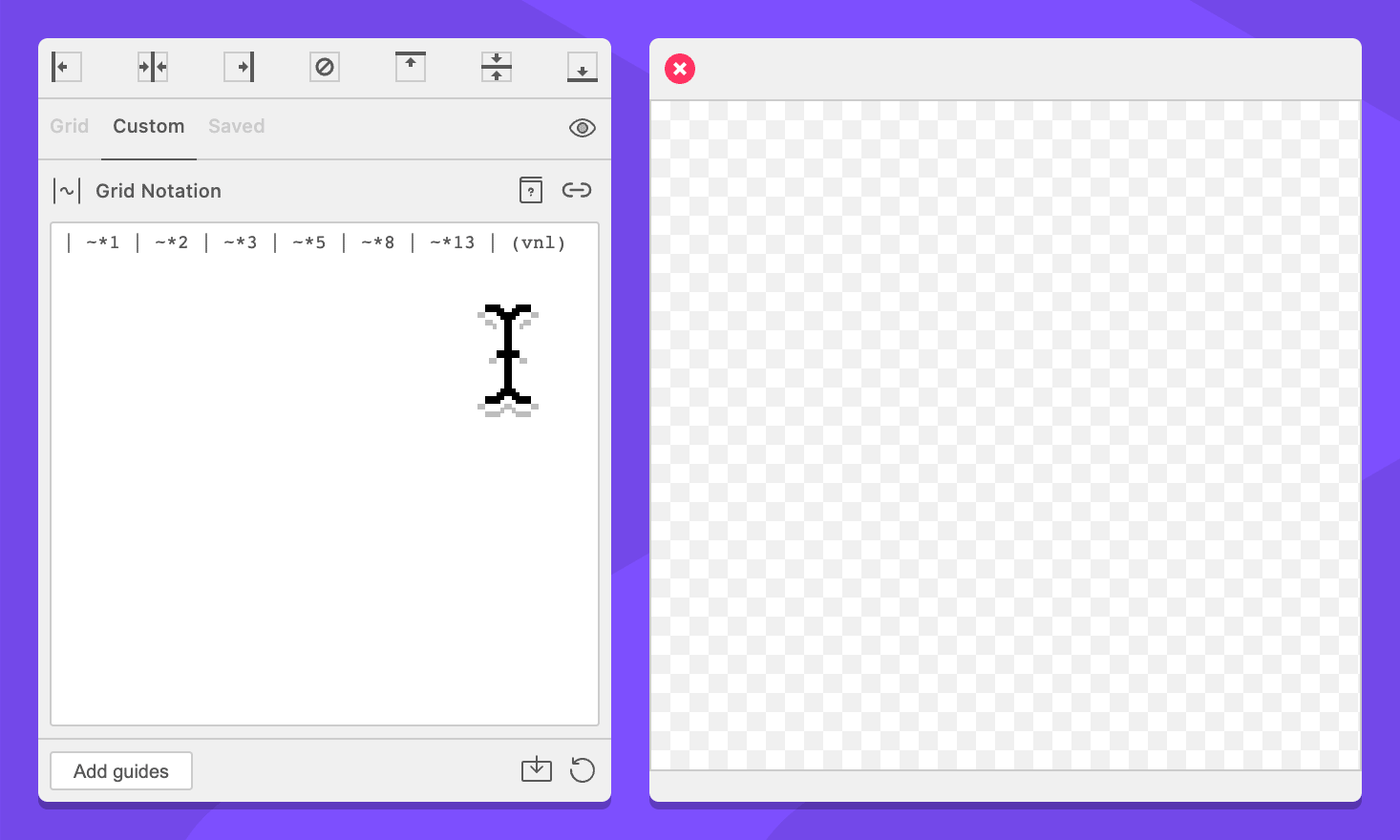Add a guide to the top edge
This screenshot has height=840, width=1400.
point(411,67)
